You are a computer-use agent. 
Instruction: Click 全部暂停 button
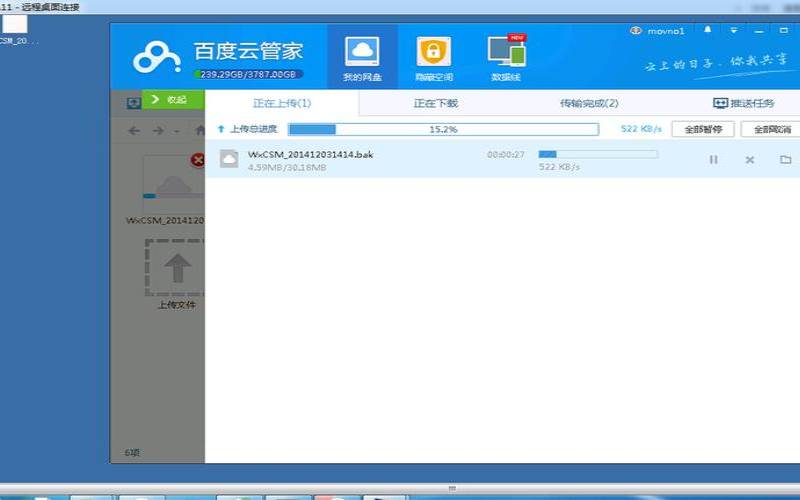(703, 129)
